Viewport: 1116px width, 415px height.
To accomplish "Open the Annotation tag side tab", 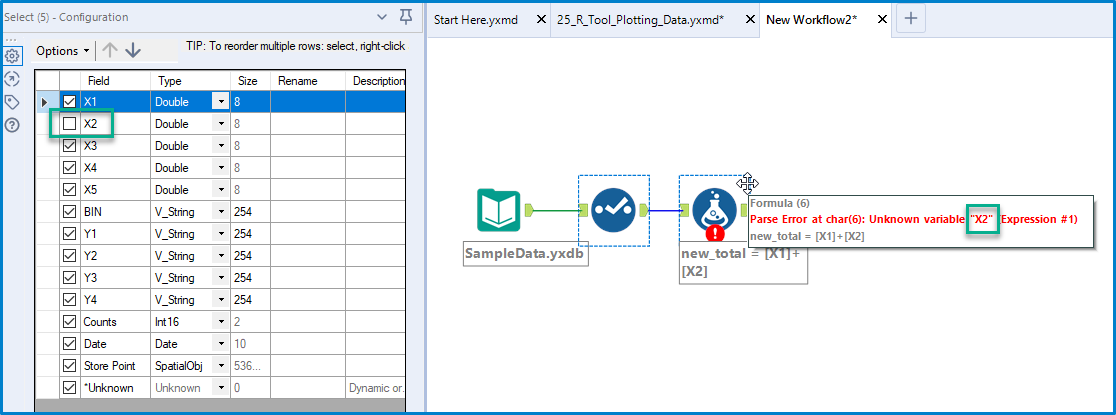I will (13, 102).
